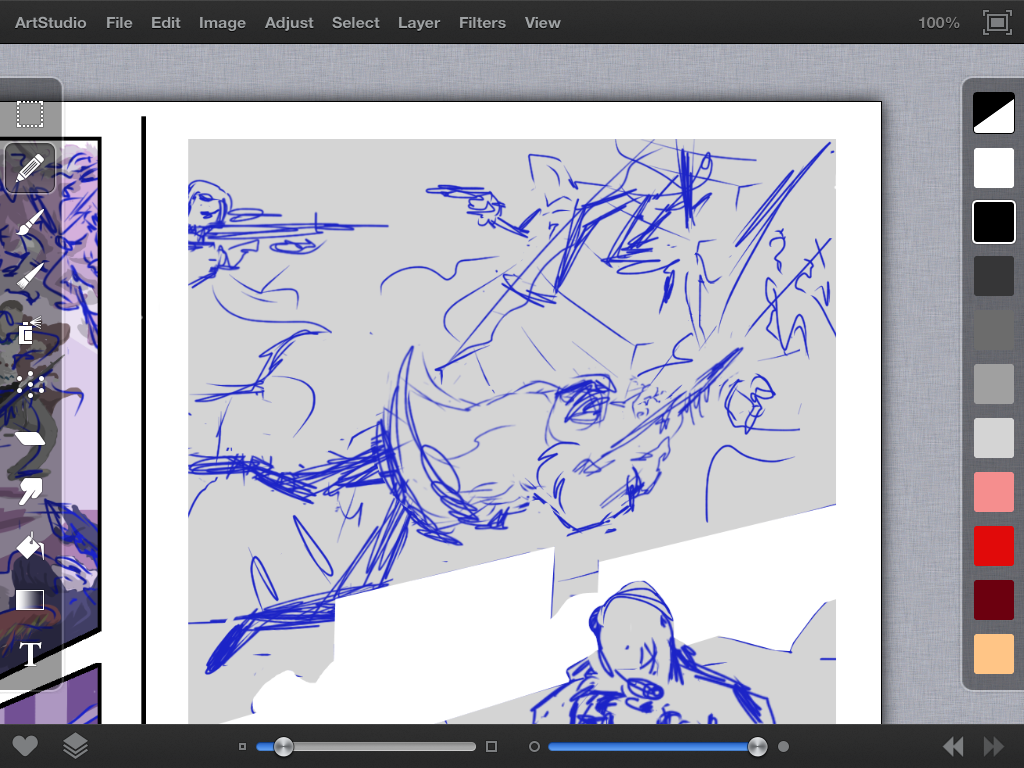Click the Undo double-arrow icon

(x=953, y=746)
